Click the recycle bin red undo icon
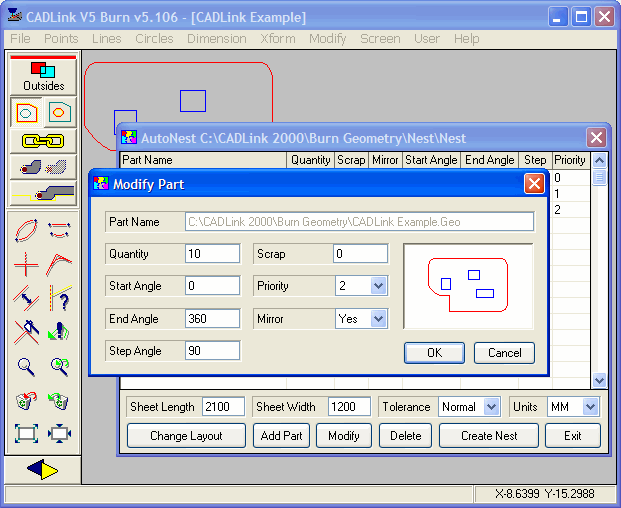 [x=27, y=401]
